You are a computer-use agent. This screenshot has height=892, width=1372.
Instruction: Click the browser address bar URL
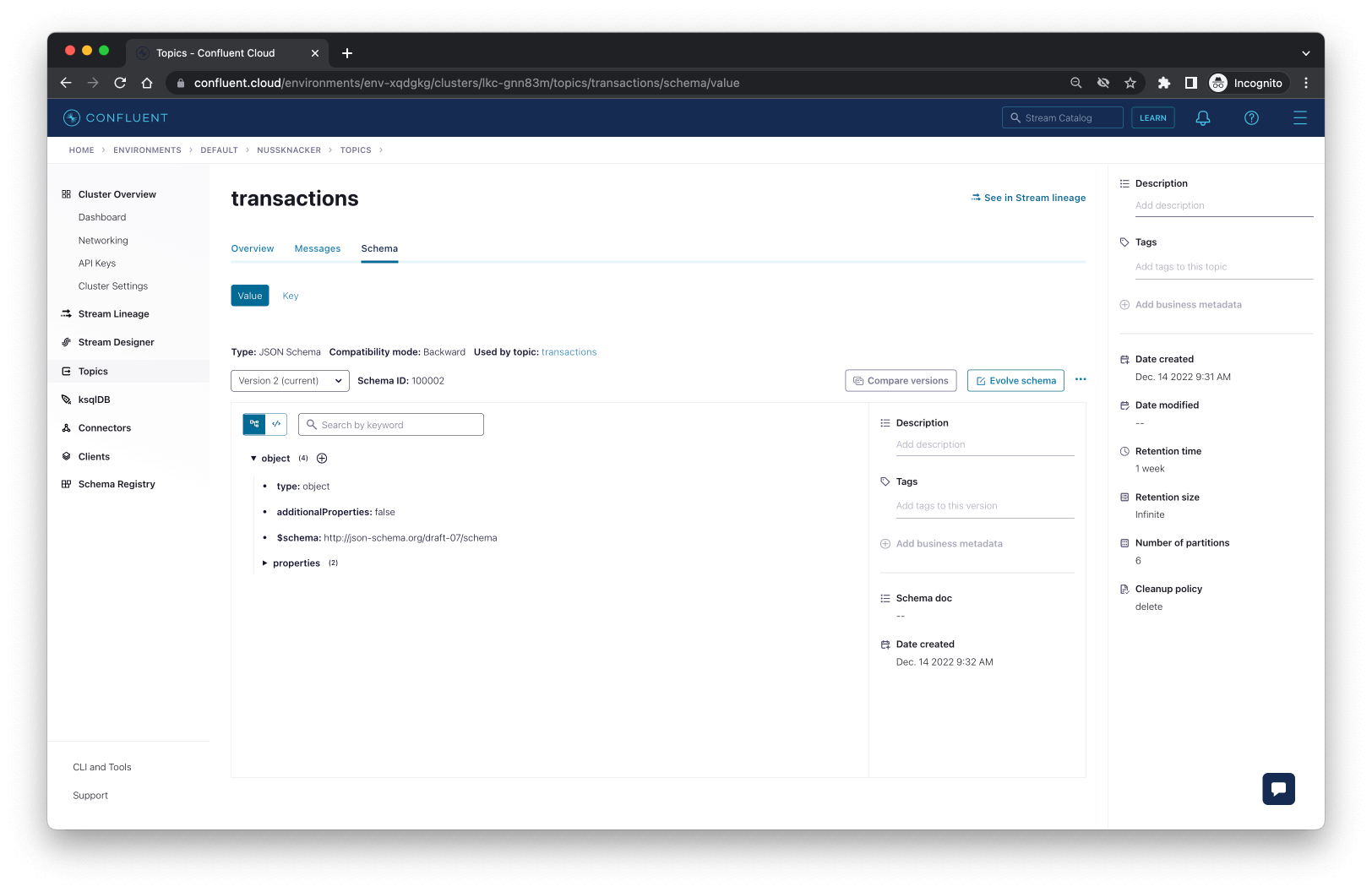466,83
